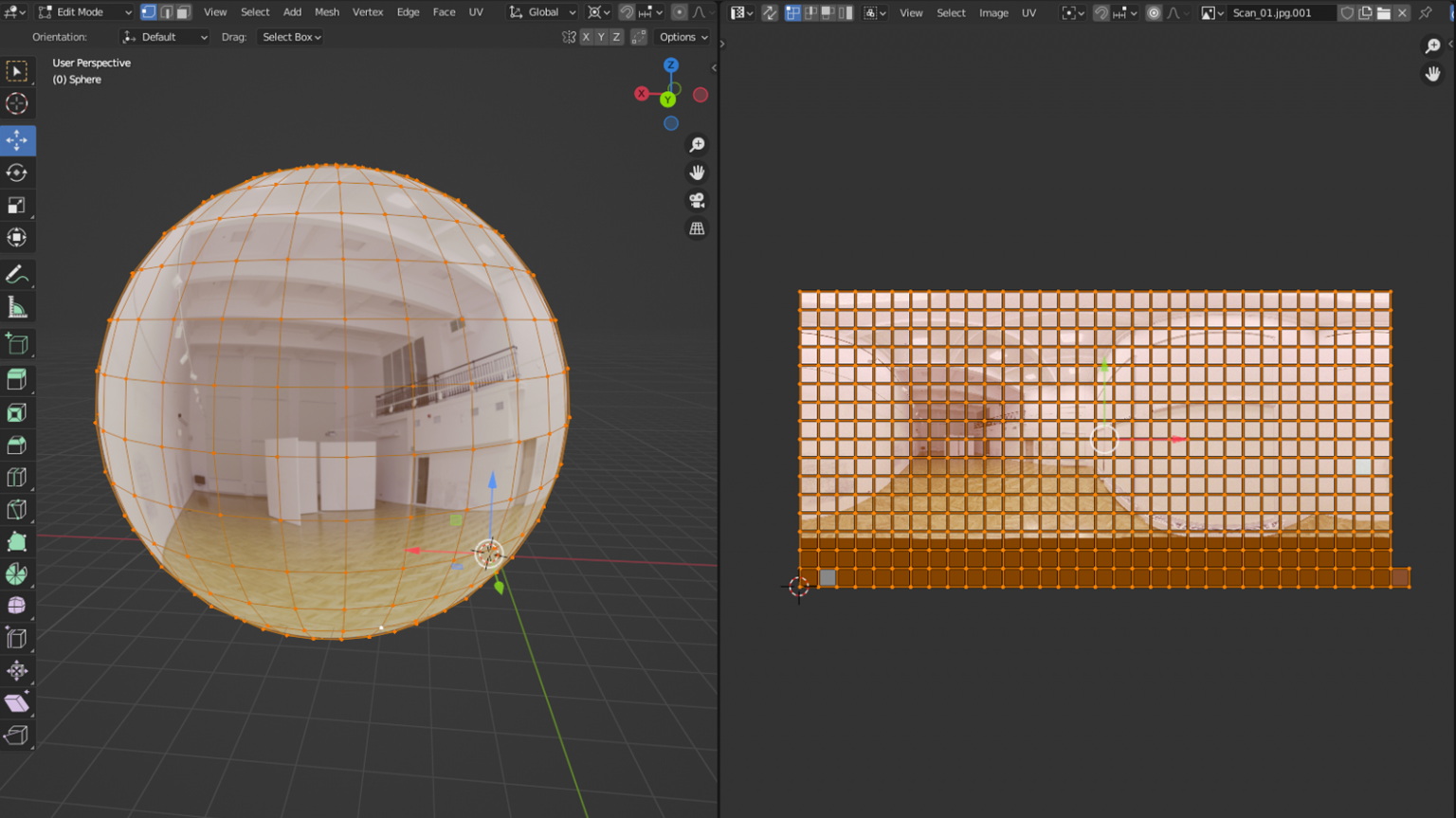Choose the Annotate pencil tool
This screenshot has width=1456, height=818.
16,275
